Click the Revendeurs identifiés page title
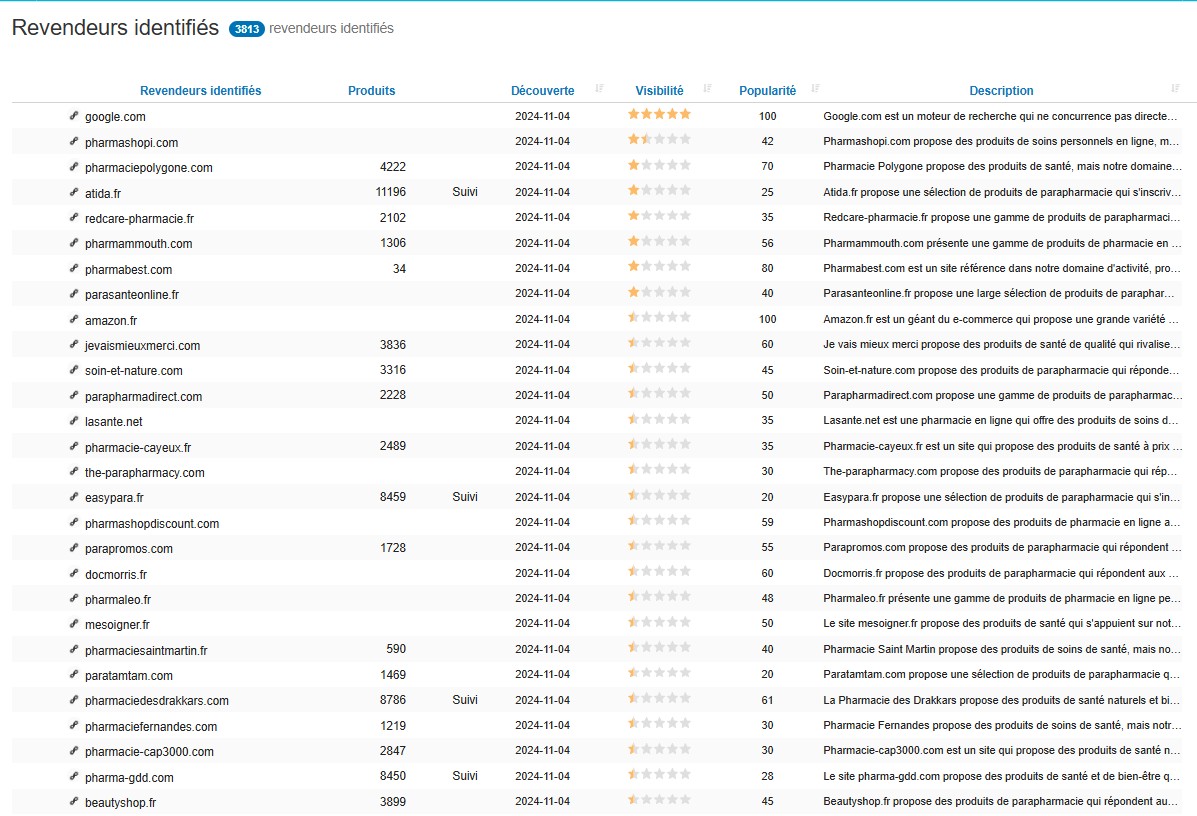This screenshot has width=1197, height=816. coord(115,27)
